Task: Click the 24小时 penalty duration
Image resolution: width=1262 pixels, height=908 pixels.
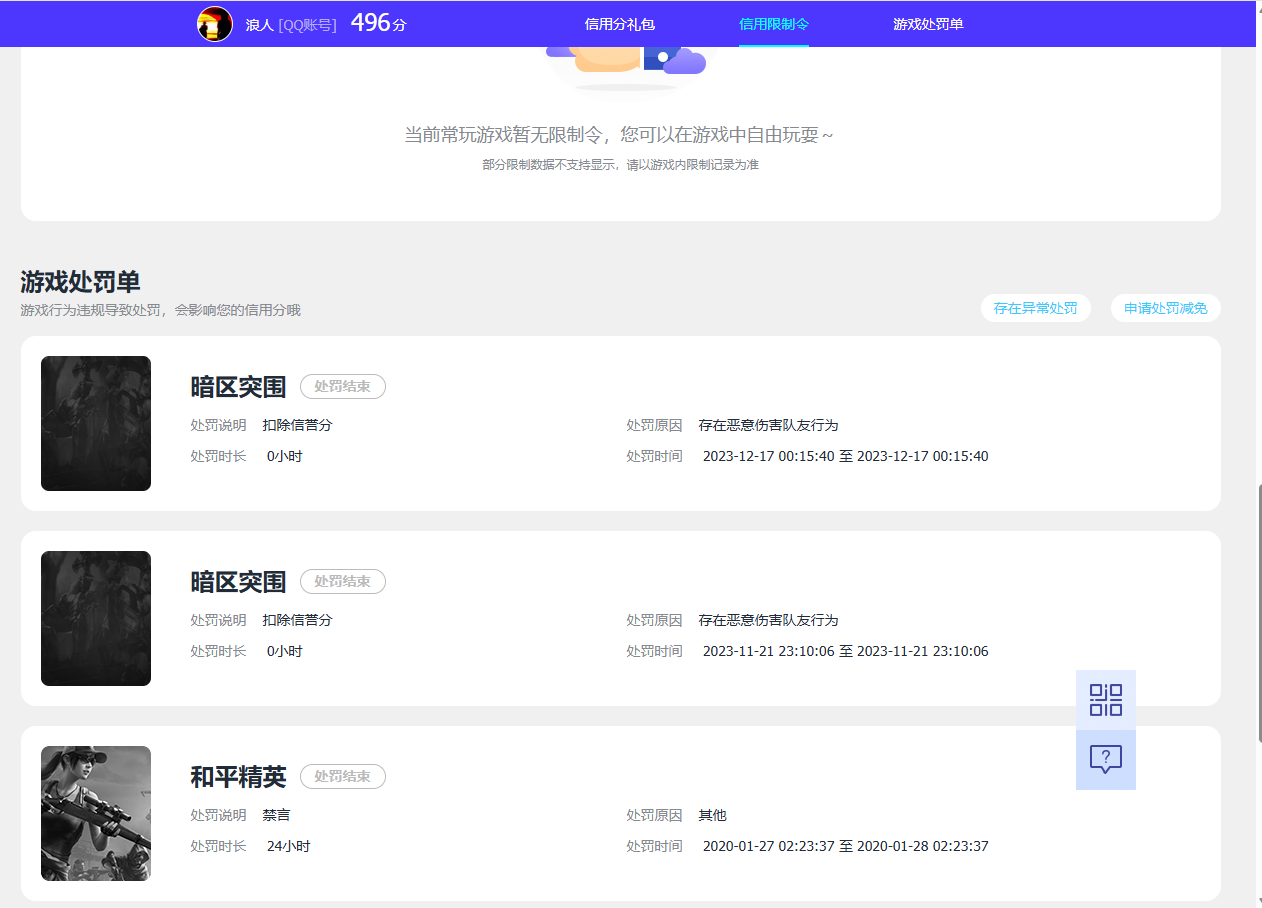Action: point(289,846)
